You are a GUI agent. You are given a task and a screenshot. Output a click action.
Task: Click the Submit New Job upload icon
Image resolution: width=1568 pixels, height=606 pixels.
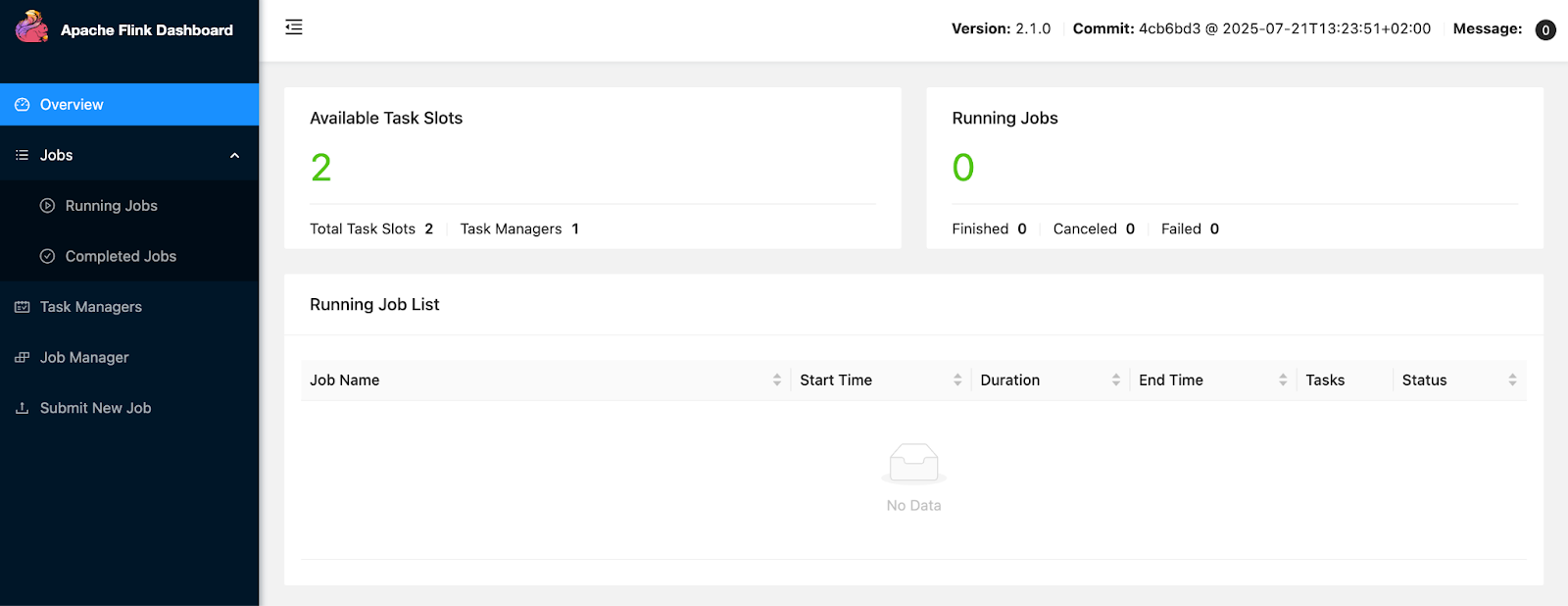[x=23, y=408]
